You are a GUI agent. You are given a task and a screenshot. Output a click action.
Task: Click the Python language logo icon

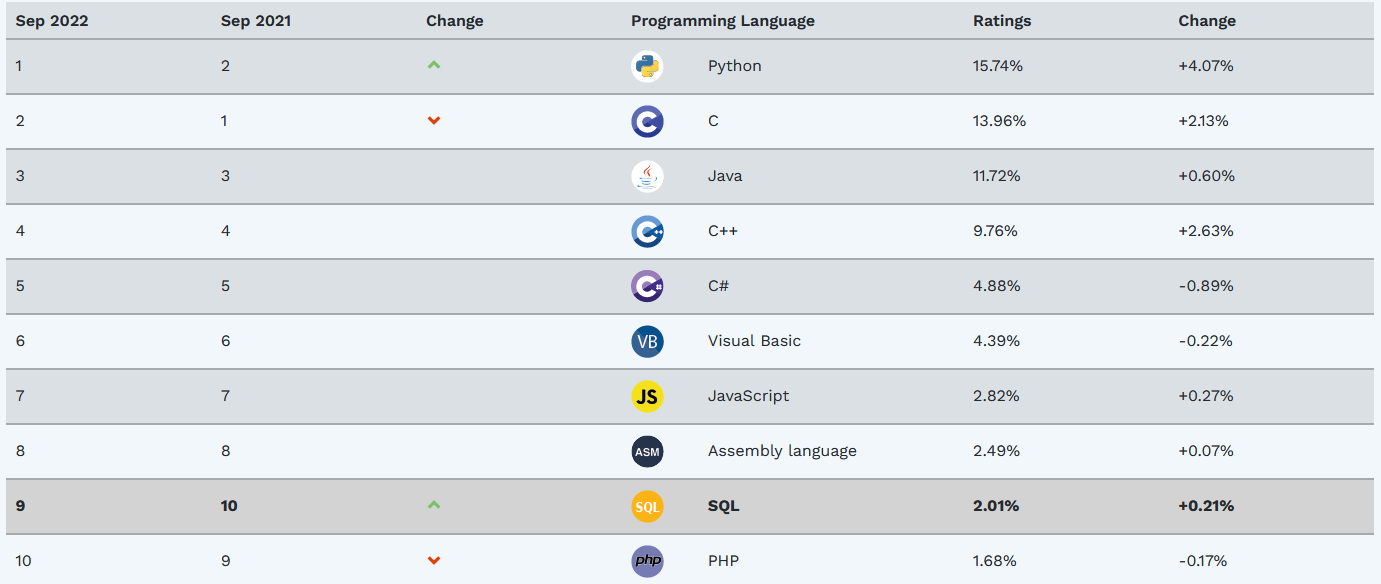(x=647, y=66)
